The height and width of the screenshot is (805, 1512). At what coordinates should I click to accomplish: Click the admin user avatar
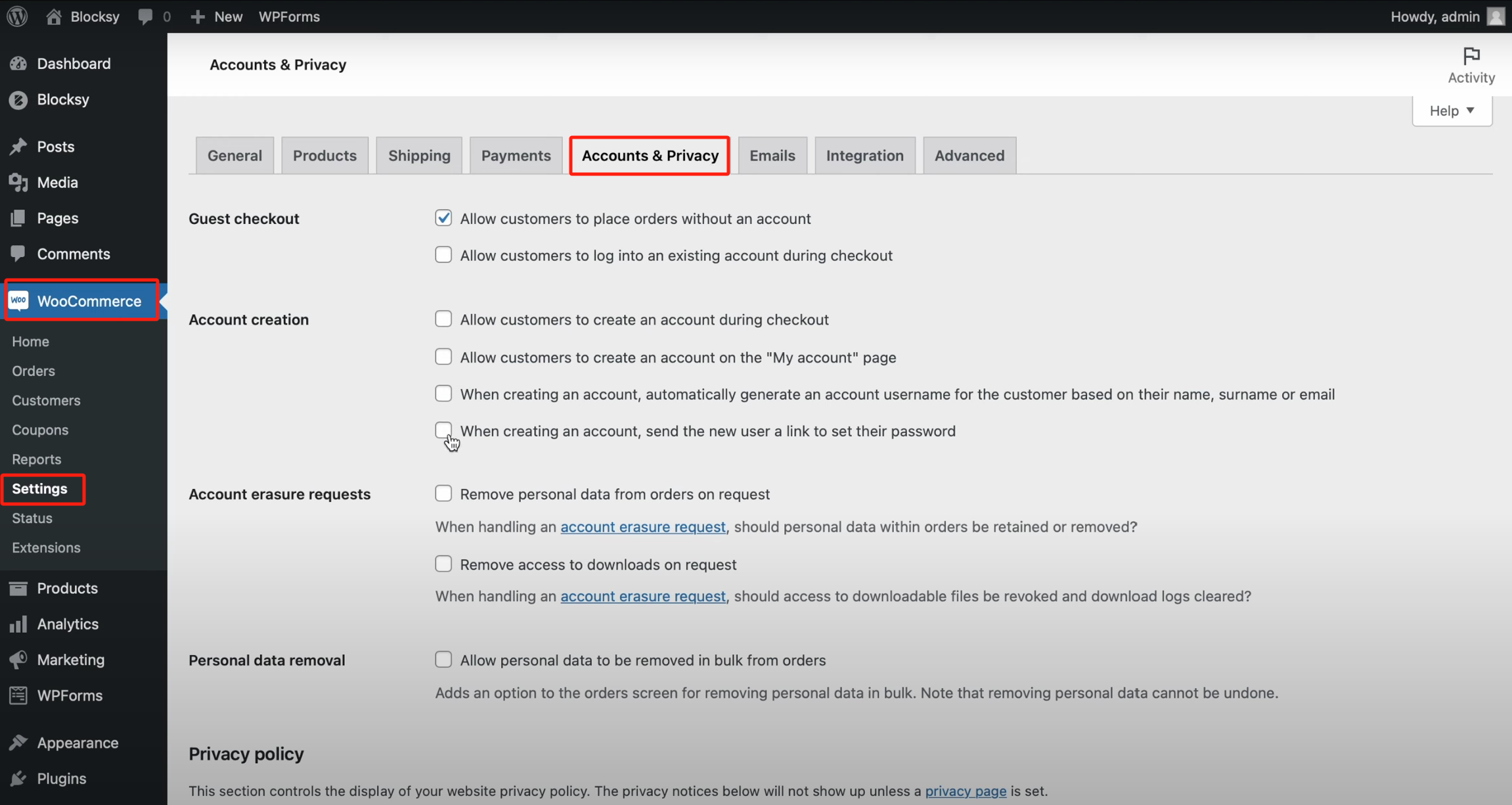(1497, 16)
